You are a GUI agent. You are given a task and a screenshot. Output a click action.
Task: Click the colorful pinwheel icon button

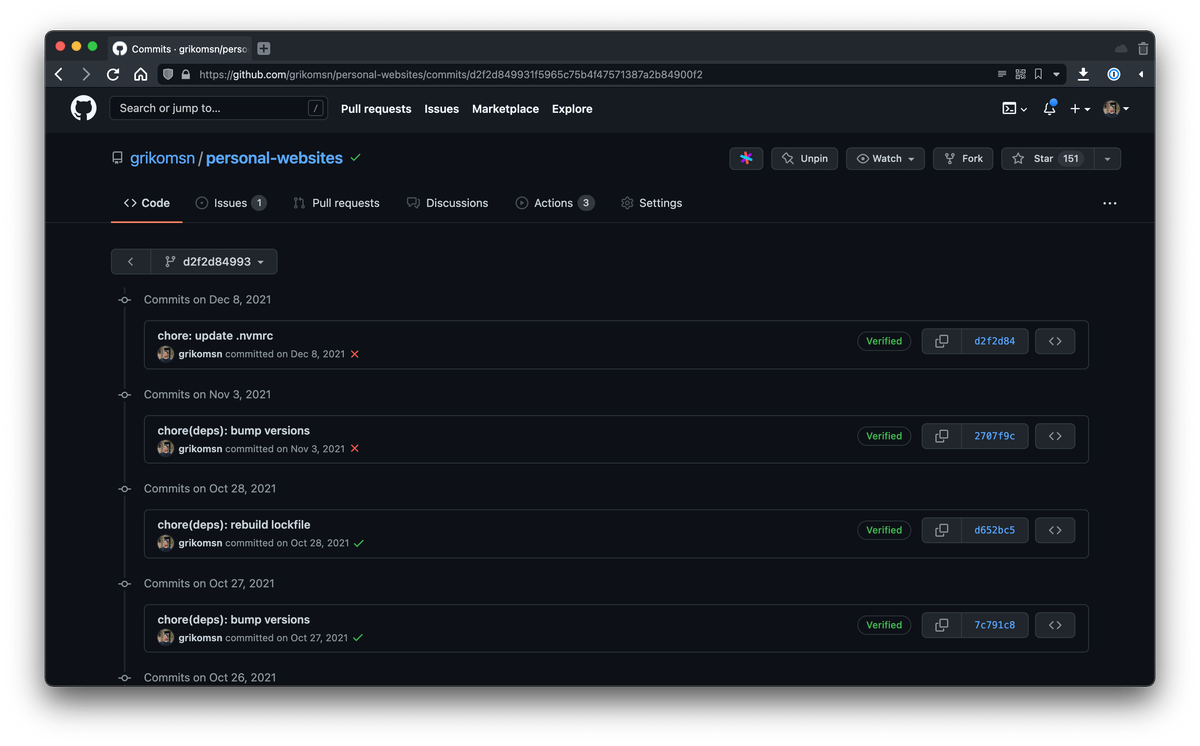pos(746,158)
